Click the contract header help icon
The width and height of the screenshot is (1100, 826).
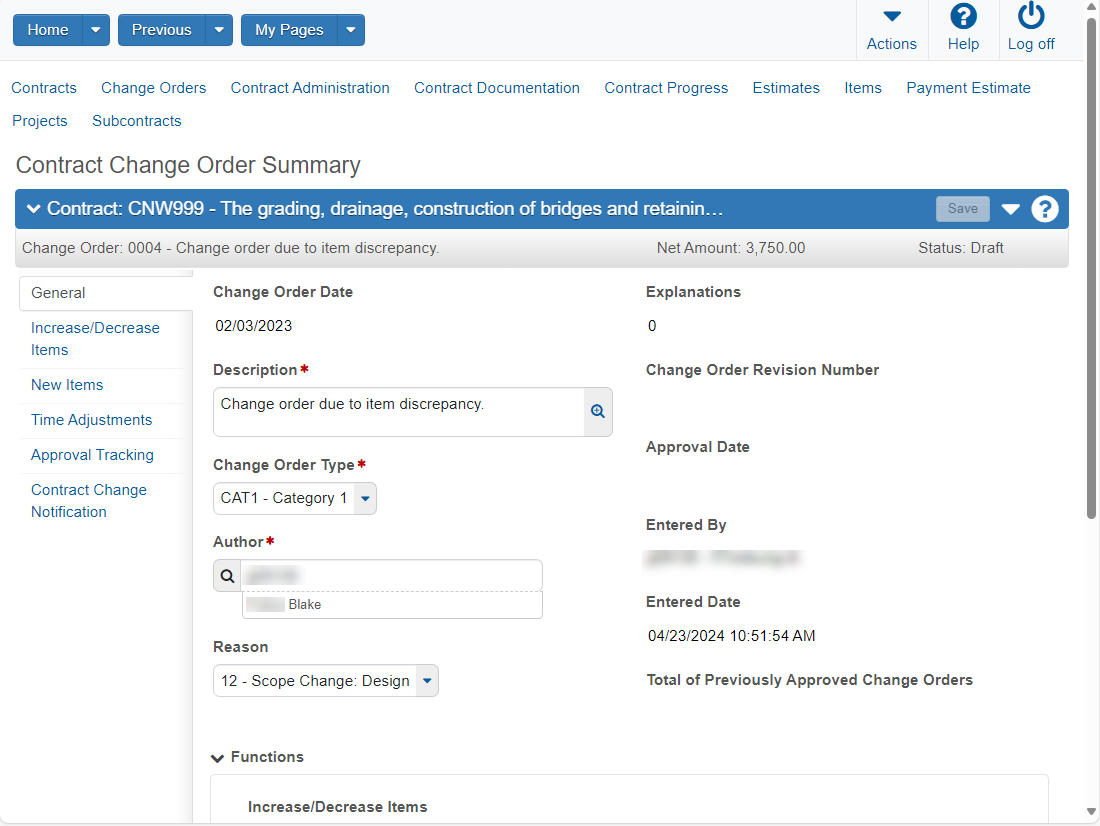(1045, 208)
